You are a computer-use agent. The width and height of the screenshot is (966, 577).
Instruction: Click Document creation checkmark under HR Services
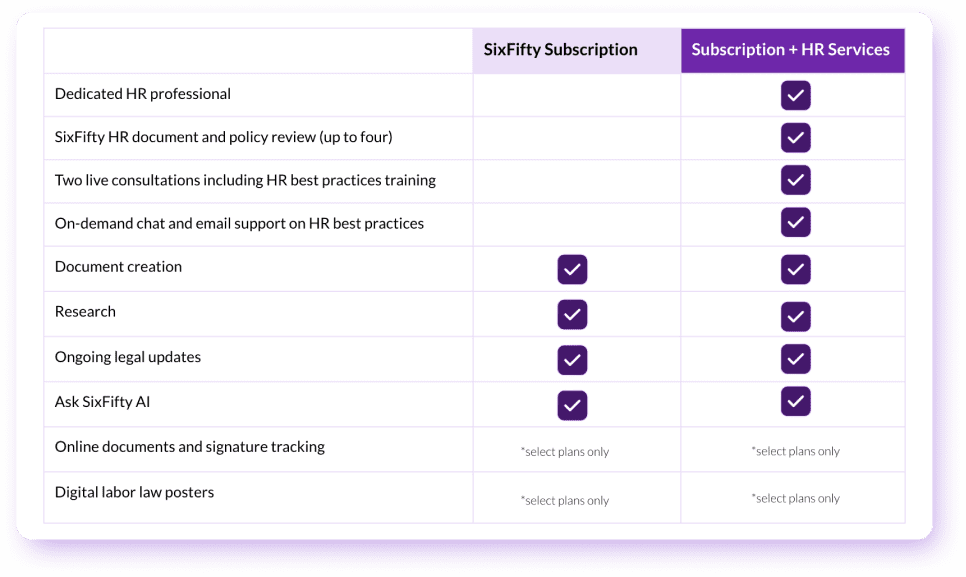[795, 269]
